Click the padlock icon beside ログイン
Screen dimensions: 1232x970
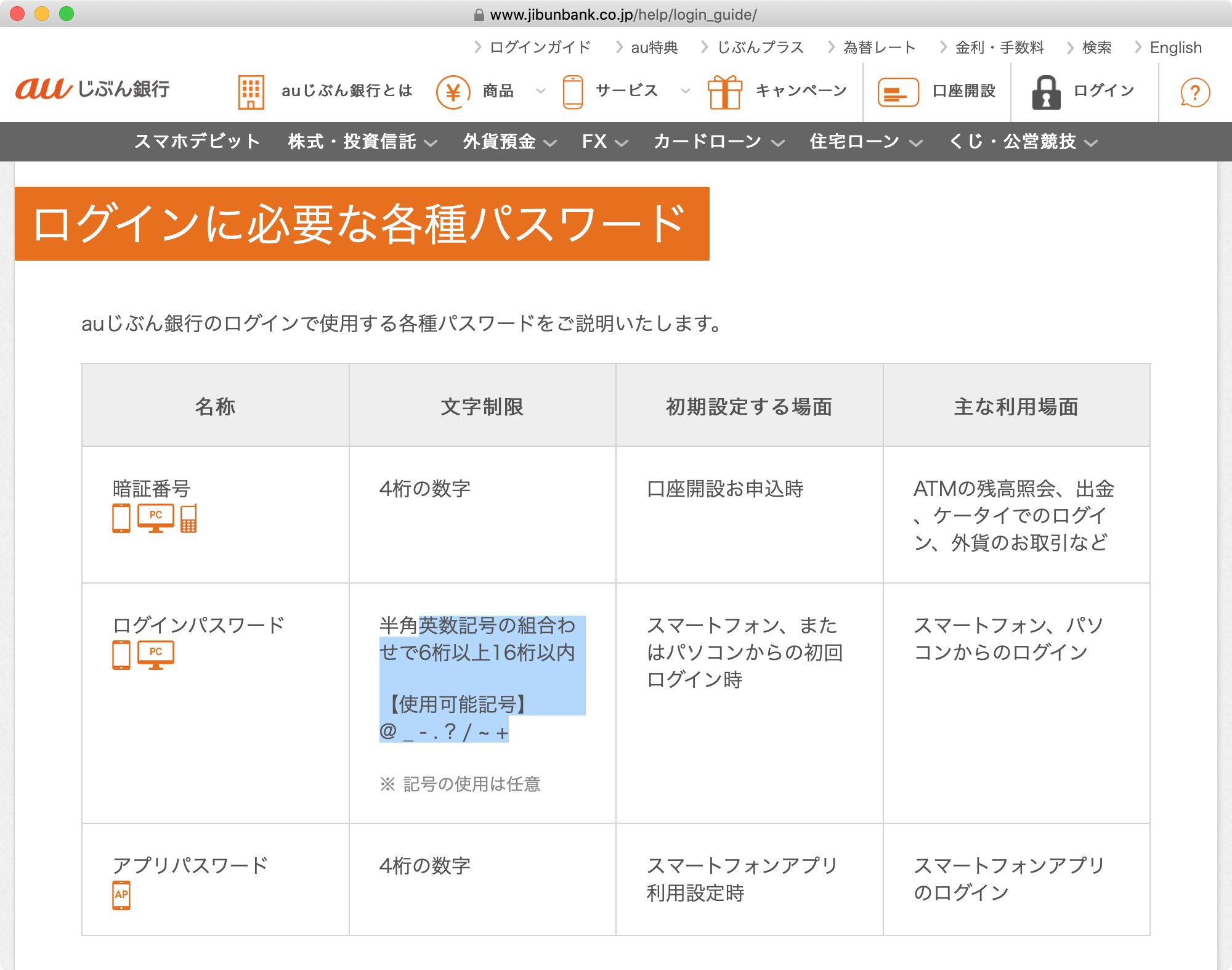[x=1046, y=92]
